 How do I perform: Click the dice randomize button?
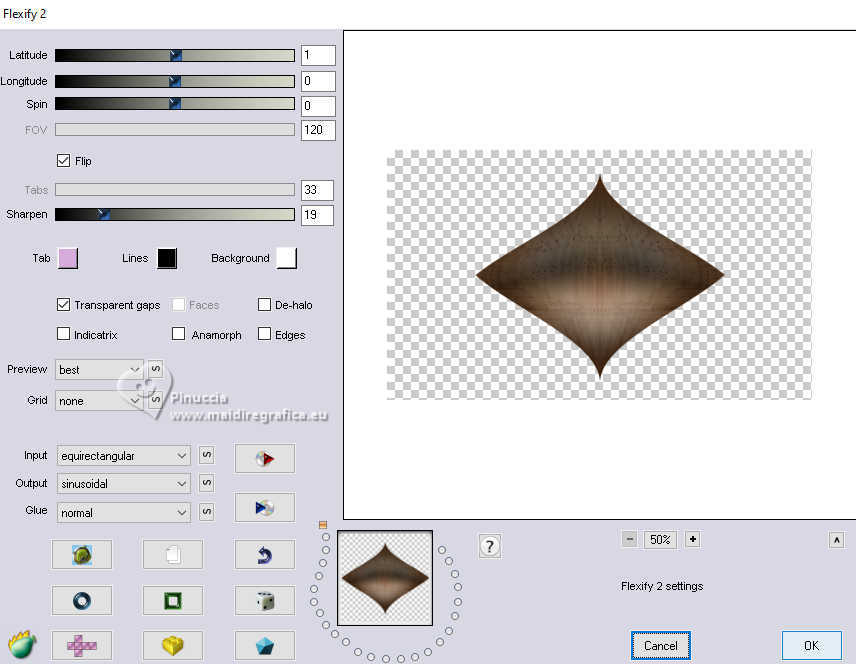pyautogui.click(x=265, y=601)
